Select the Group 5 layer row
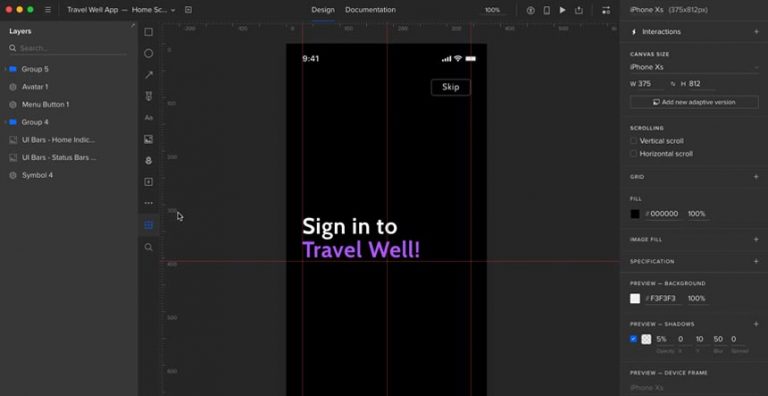This screenshot has height=396, width=768. click(x=69, y=69)
